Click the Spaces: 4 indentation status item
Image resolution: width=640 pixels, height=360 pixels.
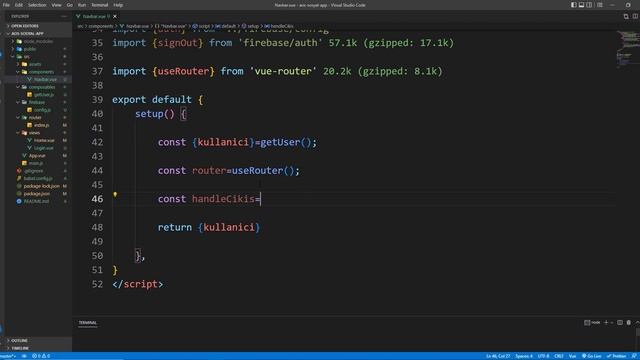click(524, 356)
